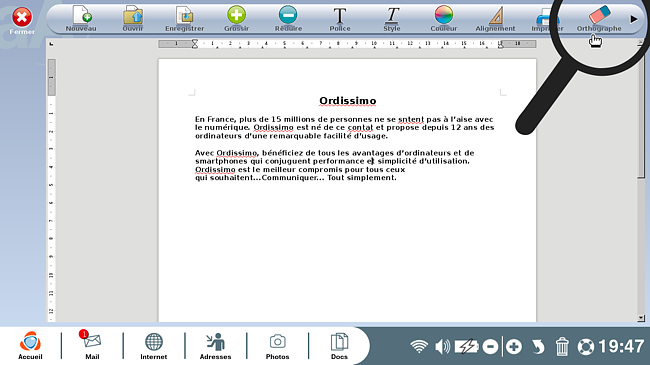The width and height of the screenshot is (650, 365).
Task: Click the word "Communiquer" in the last line
Action: click(289, 178)
